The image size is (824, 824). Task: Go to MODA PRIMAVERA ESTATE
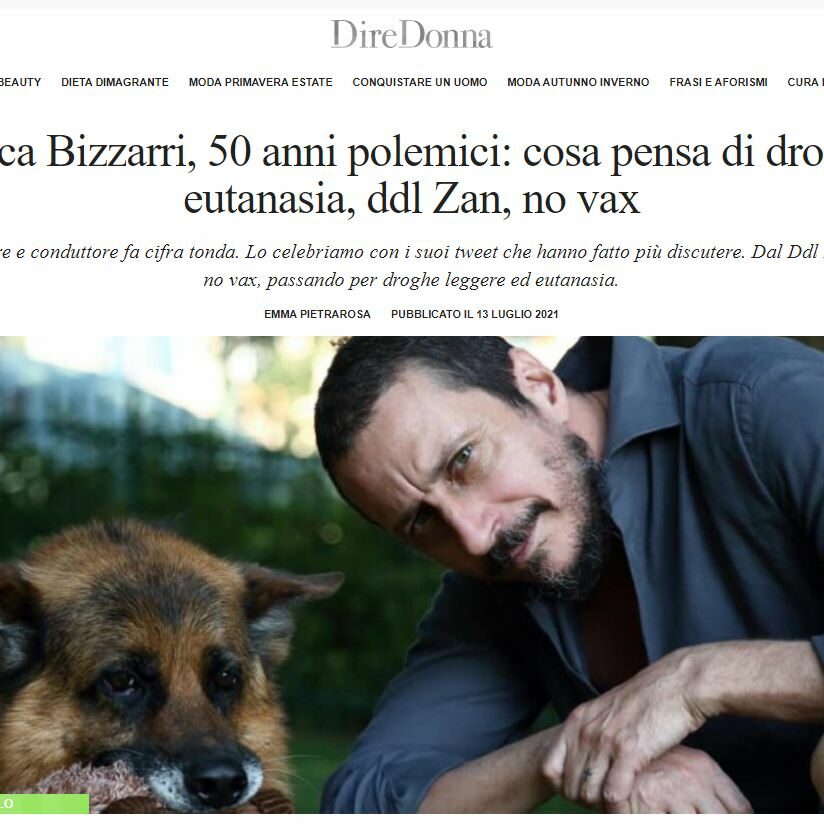click(x=261, y=82)
